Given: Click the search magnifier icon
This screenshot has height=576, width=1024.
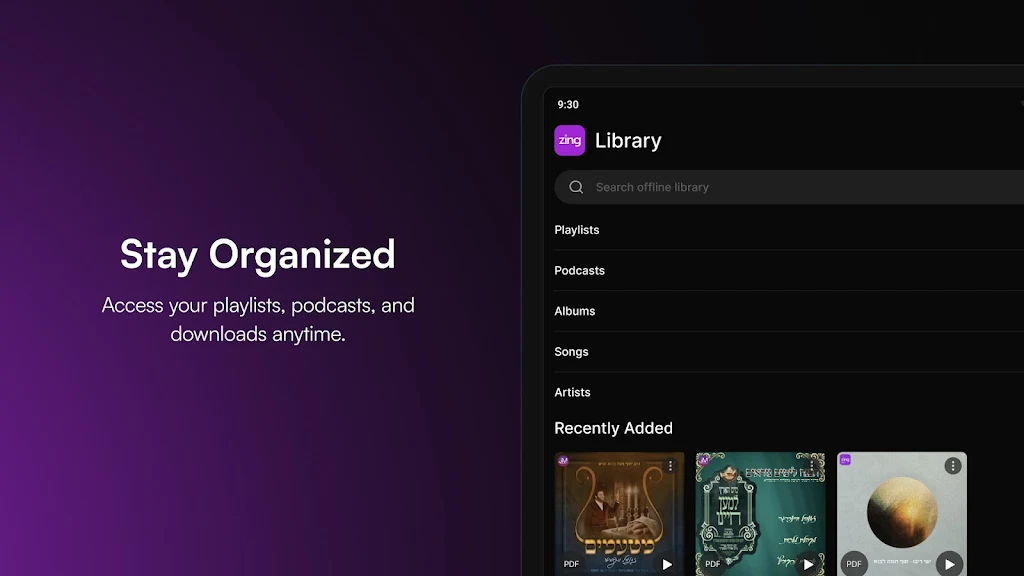Looking at the screenshot, I should coord(576,187).
